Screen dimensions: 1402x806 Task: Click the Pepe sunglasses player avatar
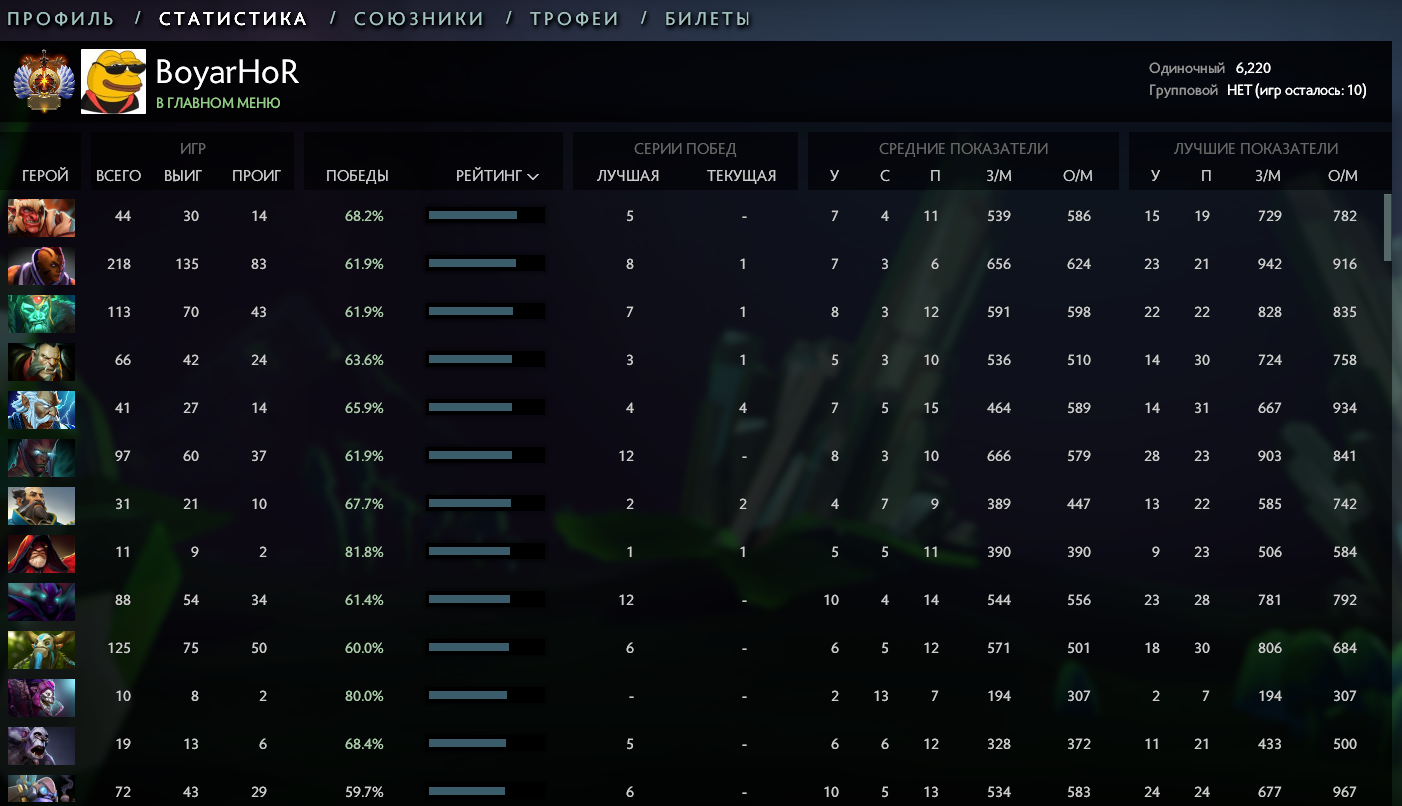point(113,81)
